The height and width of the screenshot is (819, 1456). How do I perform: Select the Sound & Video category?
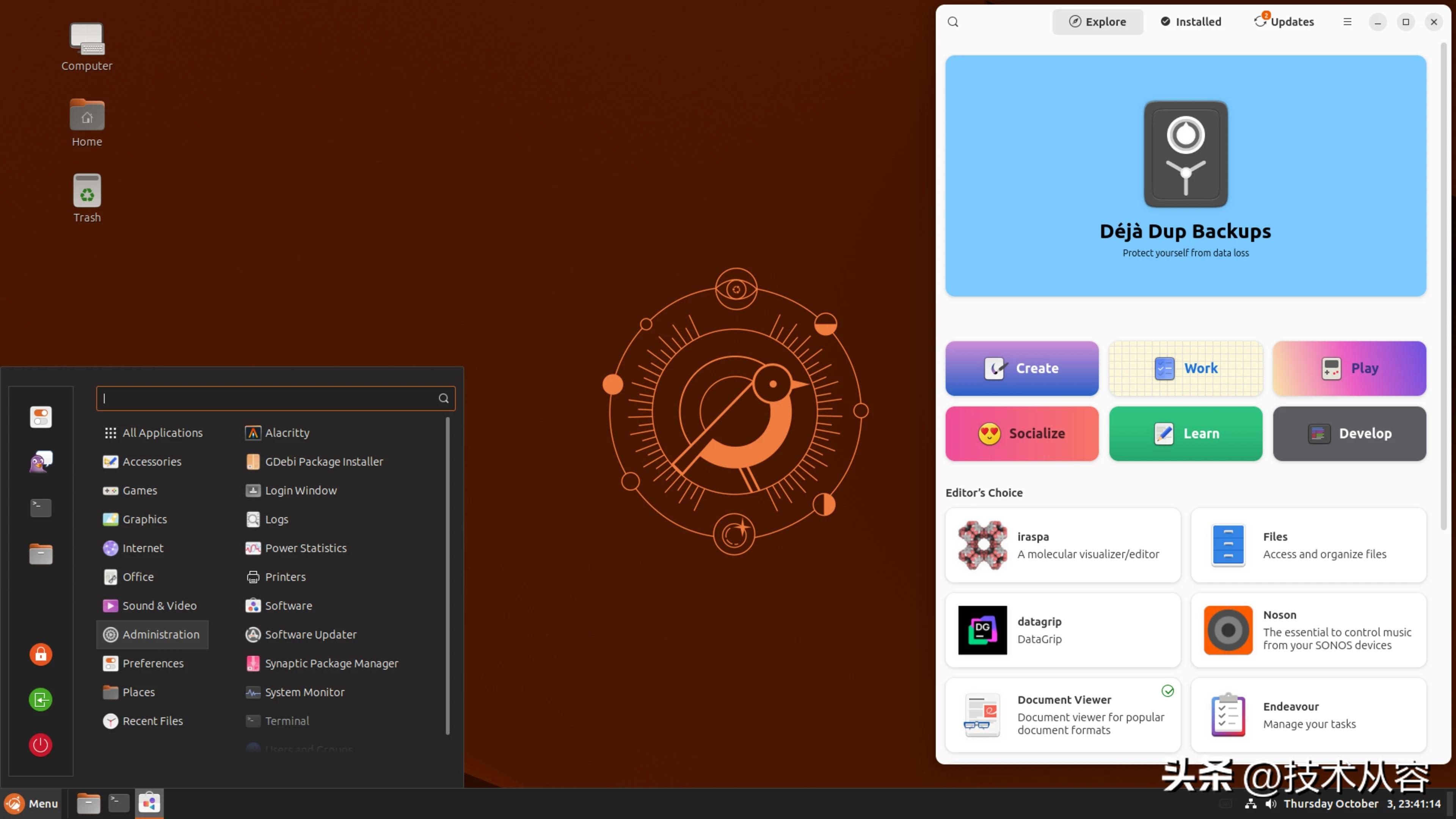tap(152, 606)
